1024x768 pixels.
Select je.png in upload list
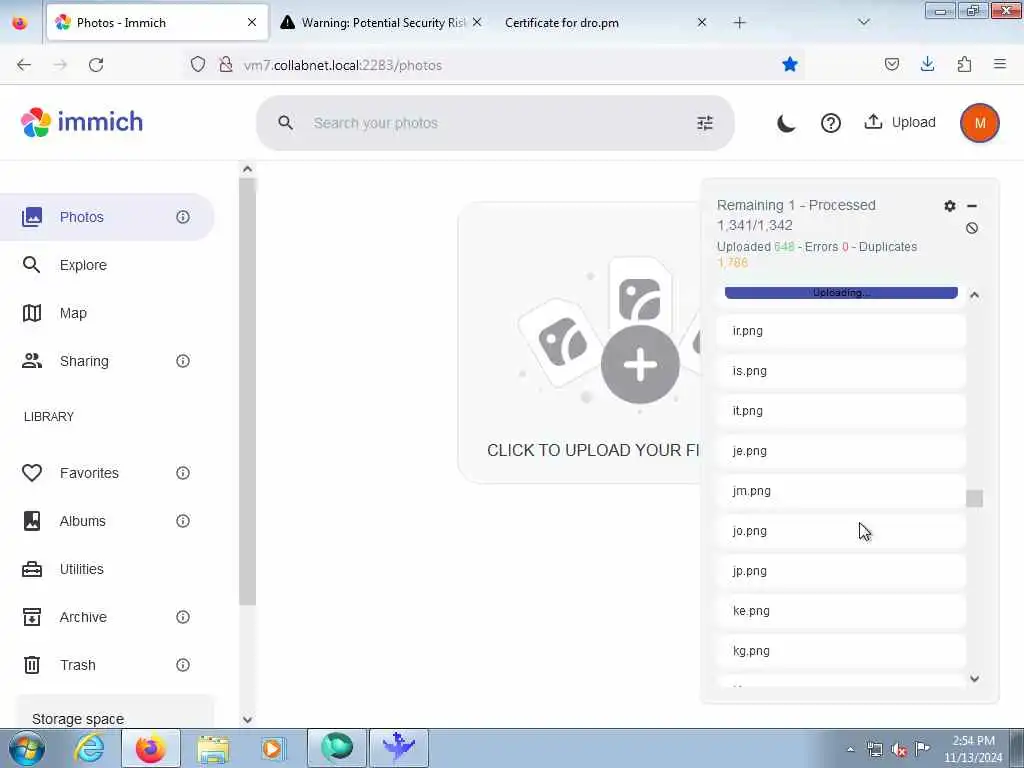(841, 451)
